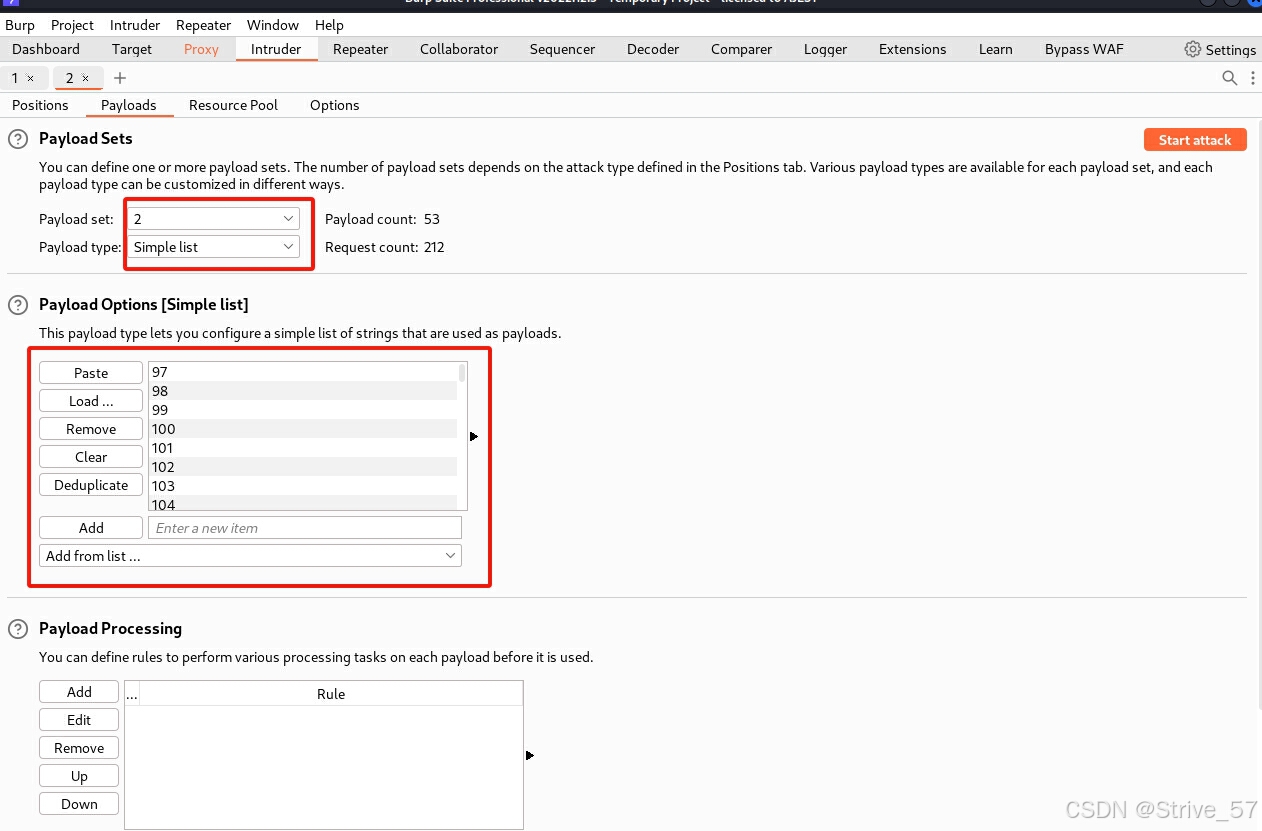Image resolution: width=1262 pixels, height=831 pixels.
Task: Open the Comparer tab
Action: pyautogui.click(x=742, y=49)
